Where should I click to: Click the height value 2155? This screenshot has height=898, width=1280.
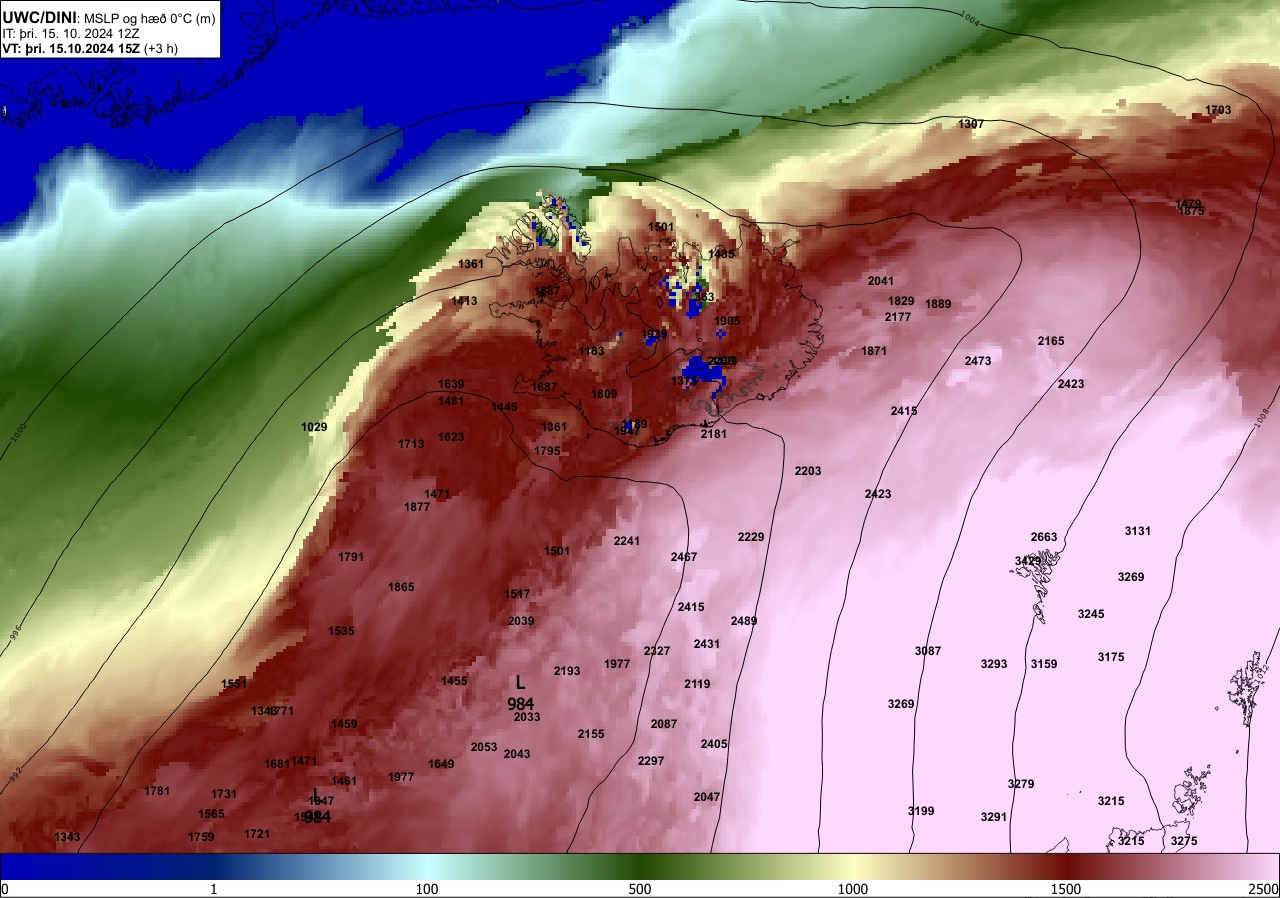[591, 734]
